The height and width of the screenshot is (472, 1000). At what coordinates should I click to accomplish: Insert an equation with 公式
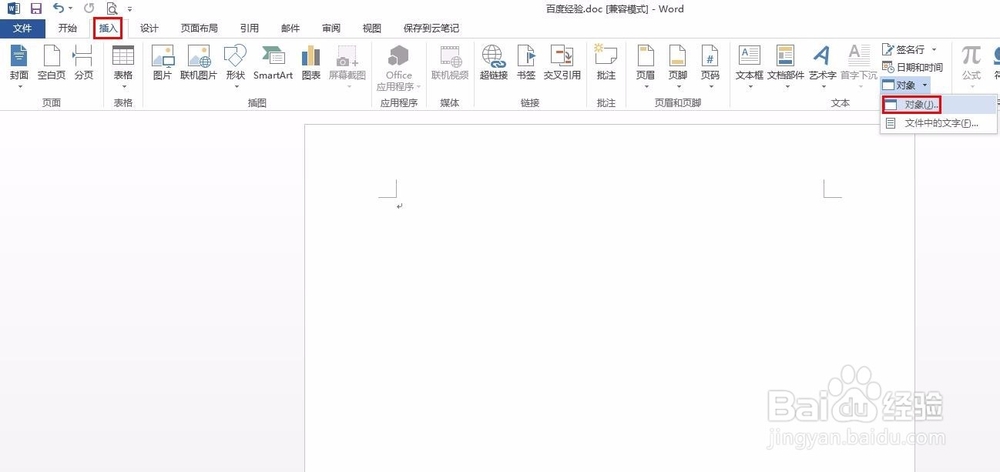coord(971,65)
